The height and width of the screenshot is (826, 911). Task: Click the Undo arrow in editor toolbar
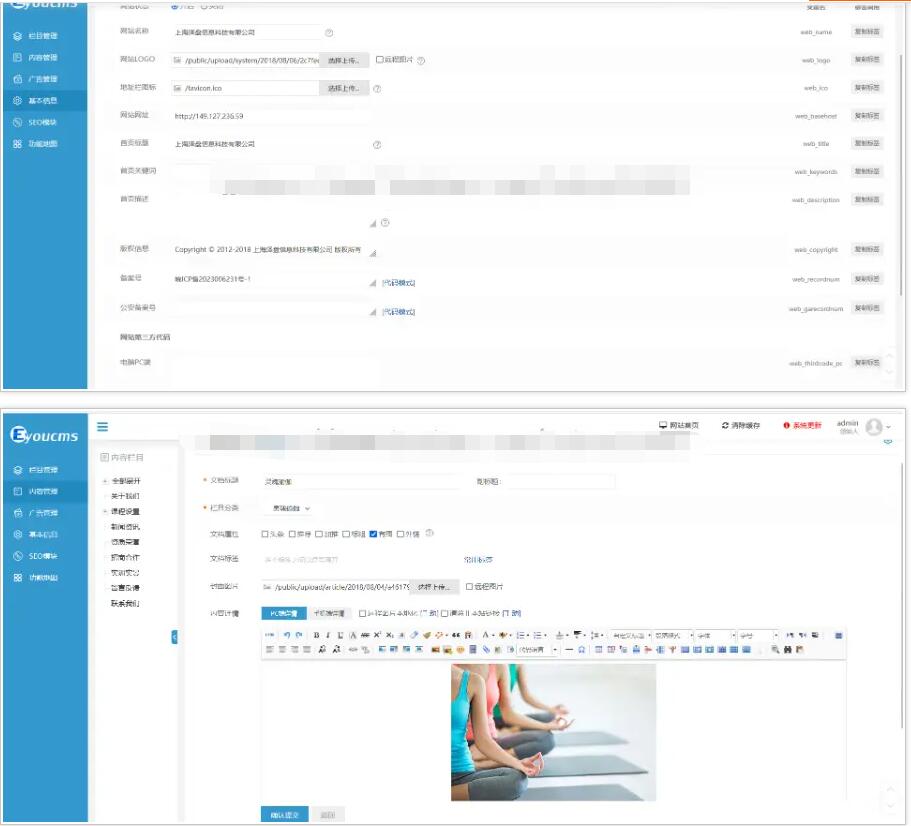tap(287, 635)
